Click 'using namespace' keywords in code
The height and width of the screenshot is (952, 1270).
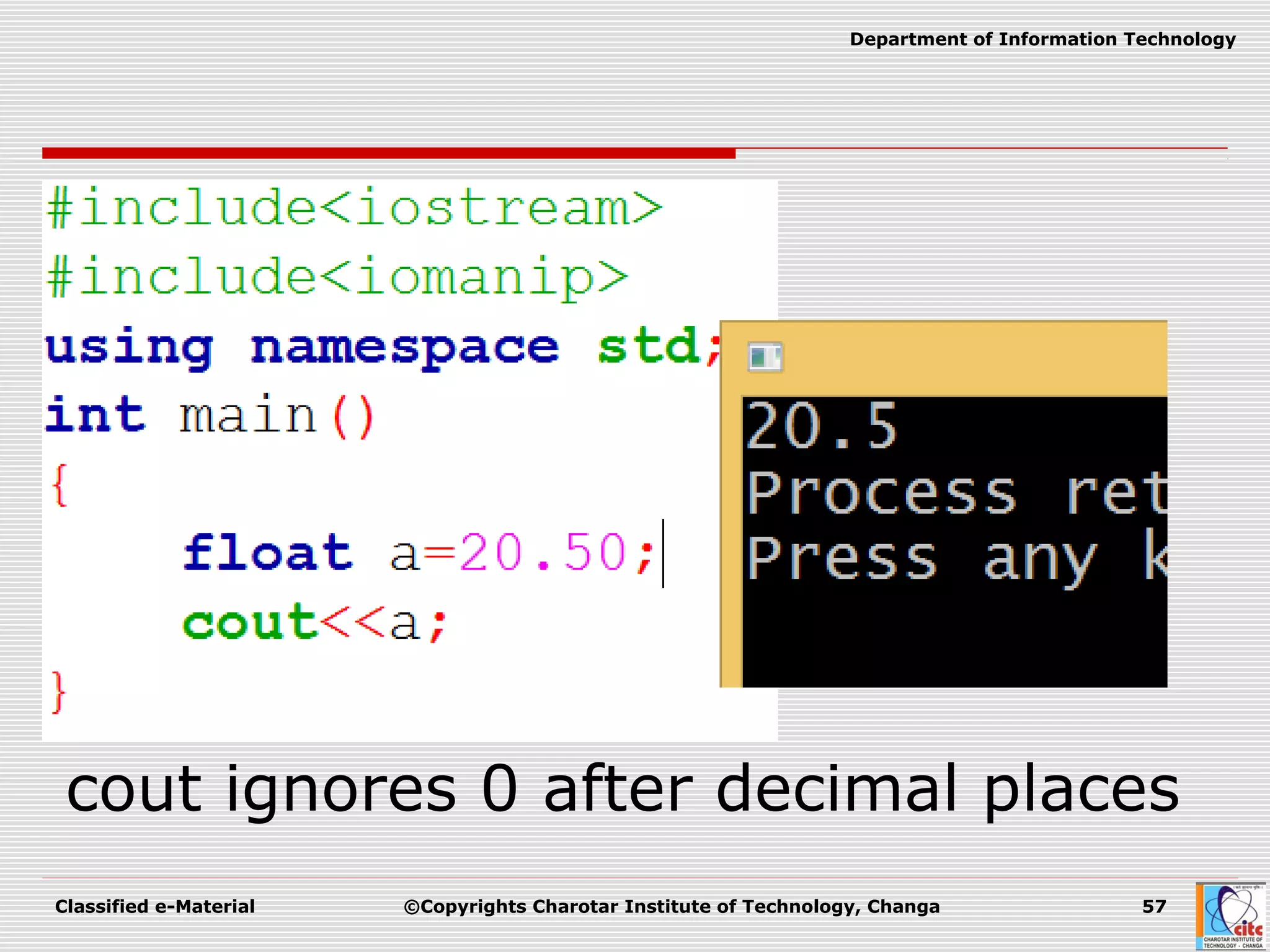point(302,347)
